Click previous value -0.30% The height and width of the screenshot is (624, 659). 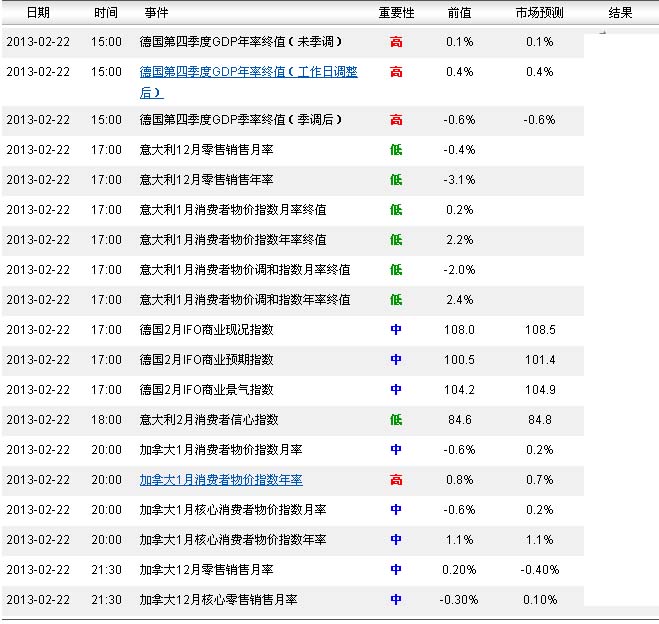pyautogui.click(x=459, y=600)
